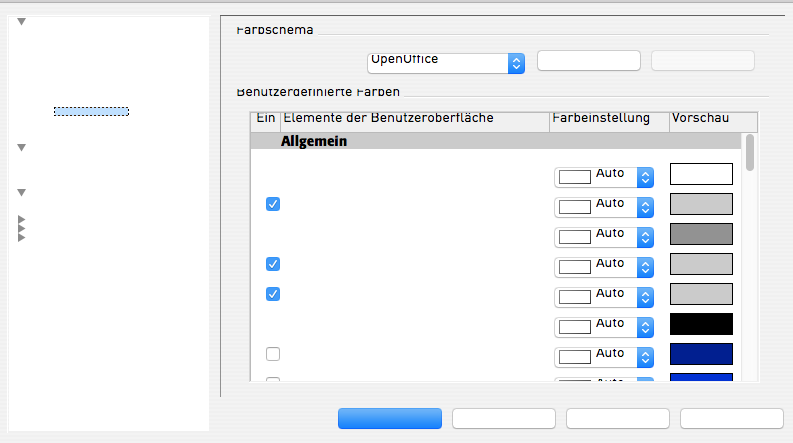Image resolution: width=793 pixels, height=443 pixels.
Task: Collapse the second expanded tree section
Action: [x=22, y=148]
